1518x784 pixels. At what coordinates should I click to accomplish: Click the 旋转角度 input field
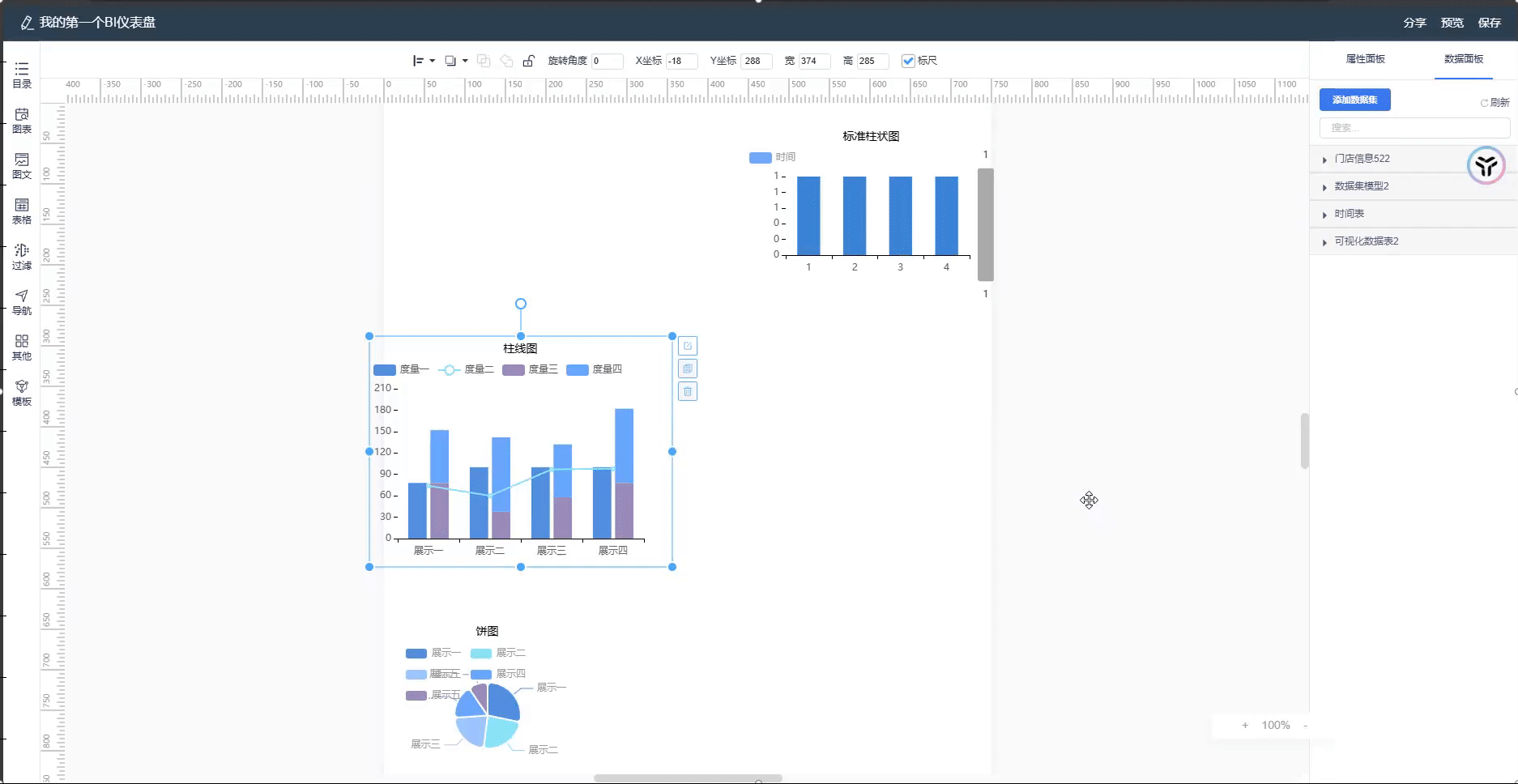point(607,61)
